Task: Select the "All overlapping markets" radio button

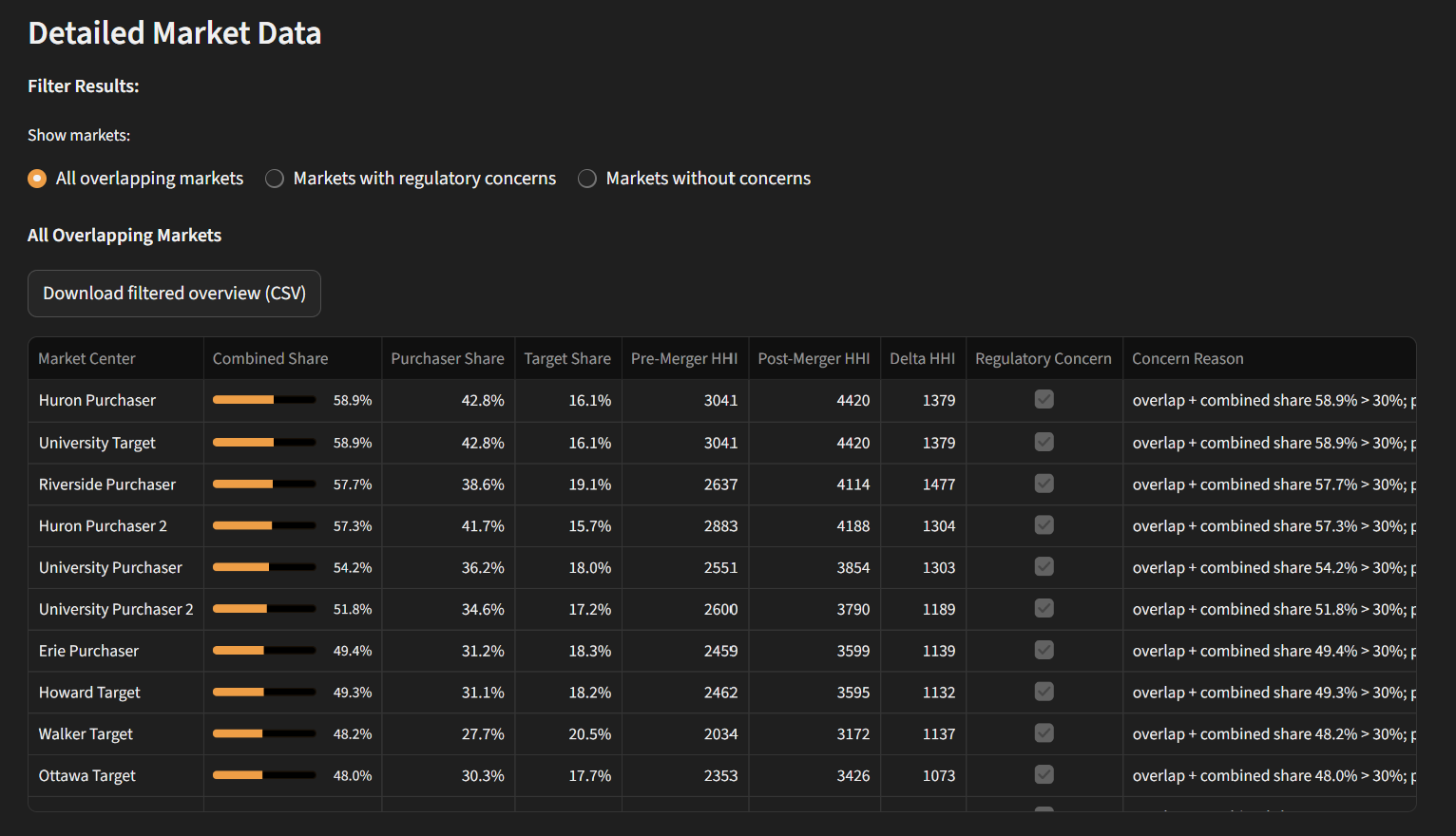Action: [x=36, y=179]
